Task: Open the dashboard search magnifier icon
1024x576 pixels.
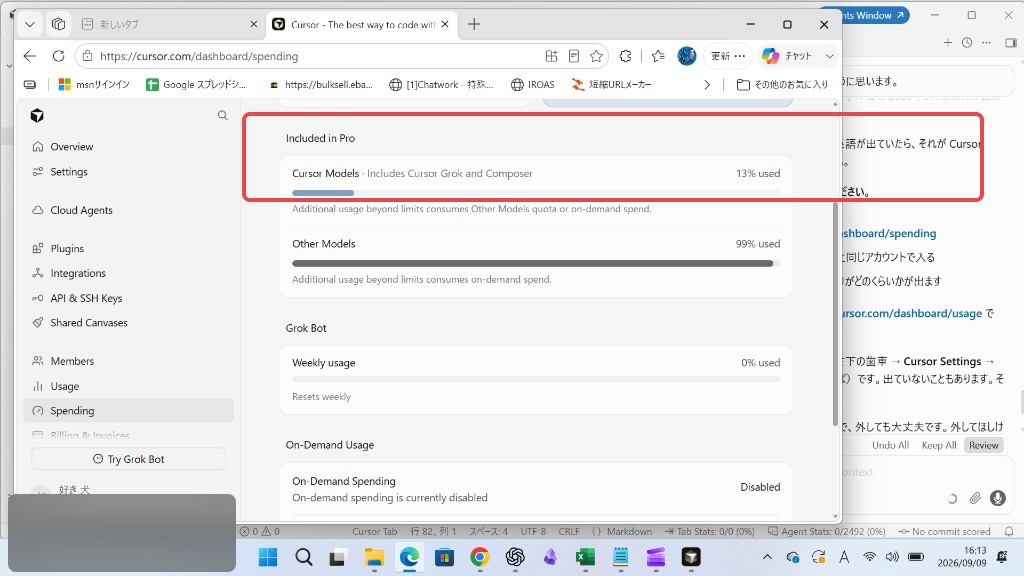Action: 223,115
